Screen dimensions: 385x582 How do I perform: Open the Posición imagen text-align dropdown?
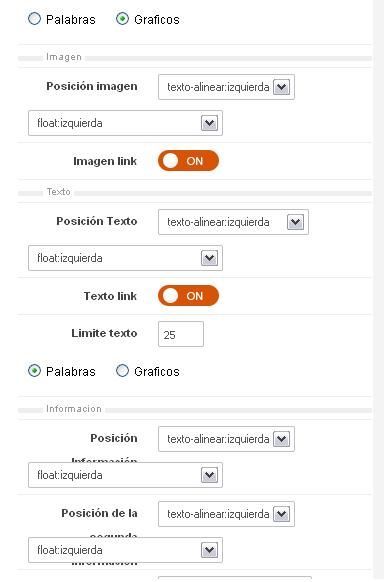click(226, 87)
